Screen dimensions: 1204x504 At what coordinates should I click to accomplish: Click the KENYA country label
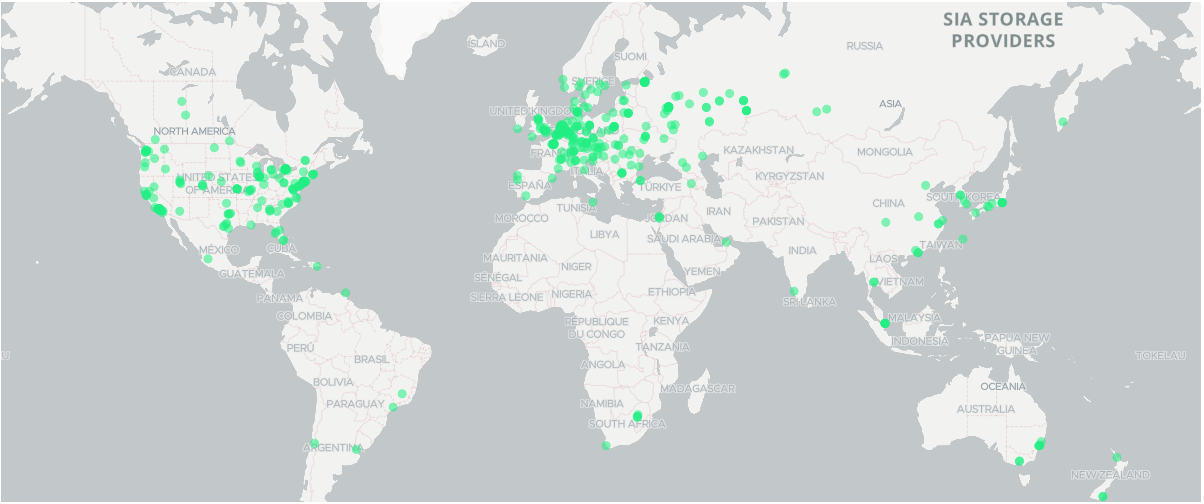pos(670,321)
